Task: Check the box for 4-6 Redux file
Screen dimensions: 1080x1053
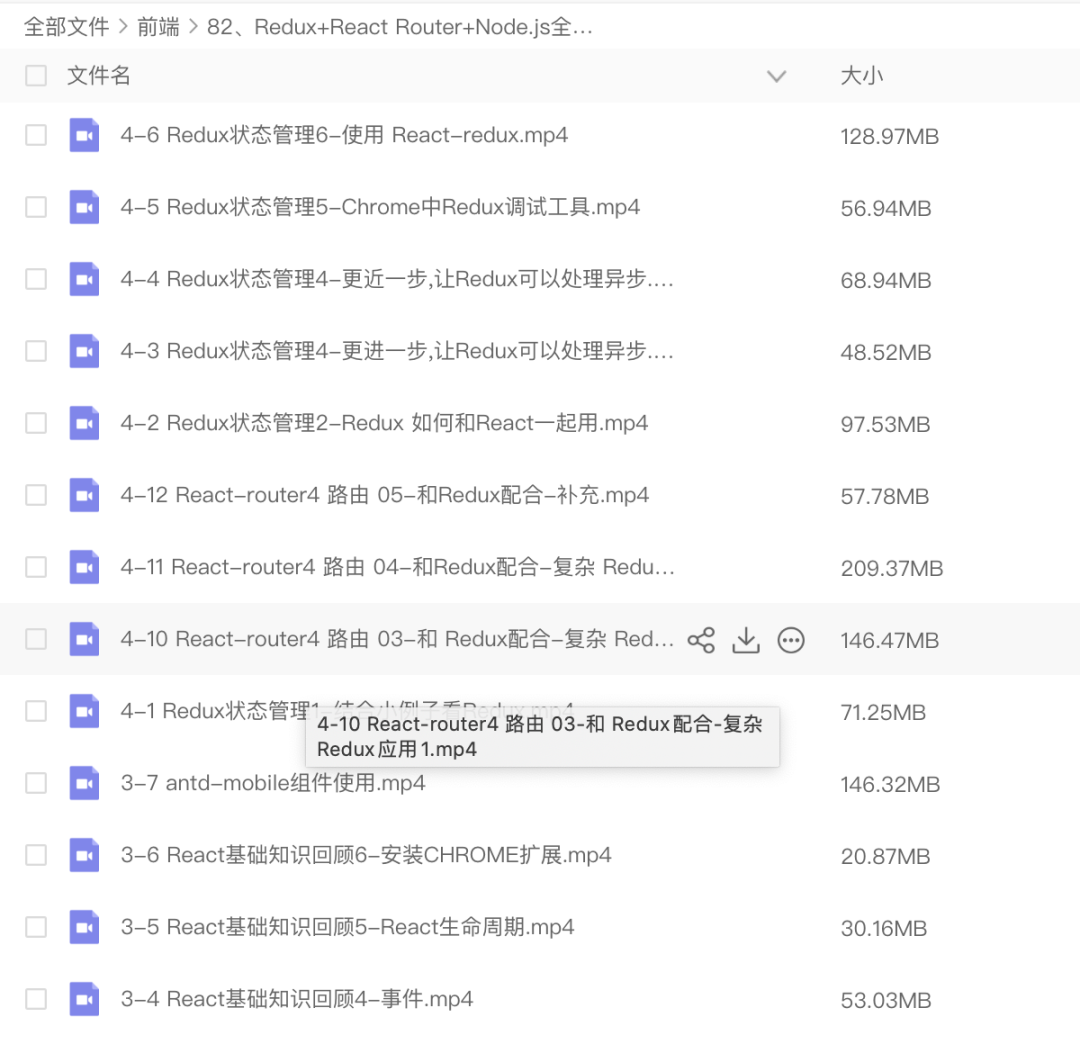Action: click(36, 135)
